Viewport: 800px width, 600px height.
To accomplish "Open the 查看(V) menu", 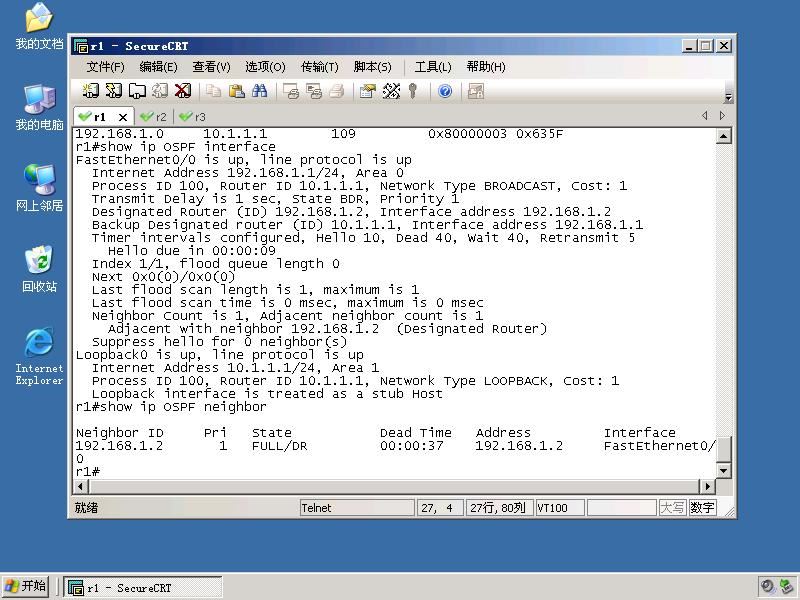I will [211, 67].
